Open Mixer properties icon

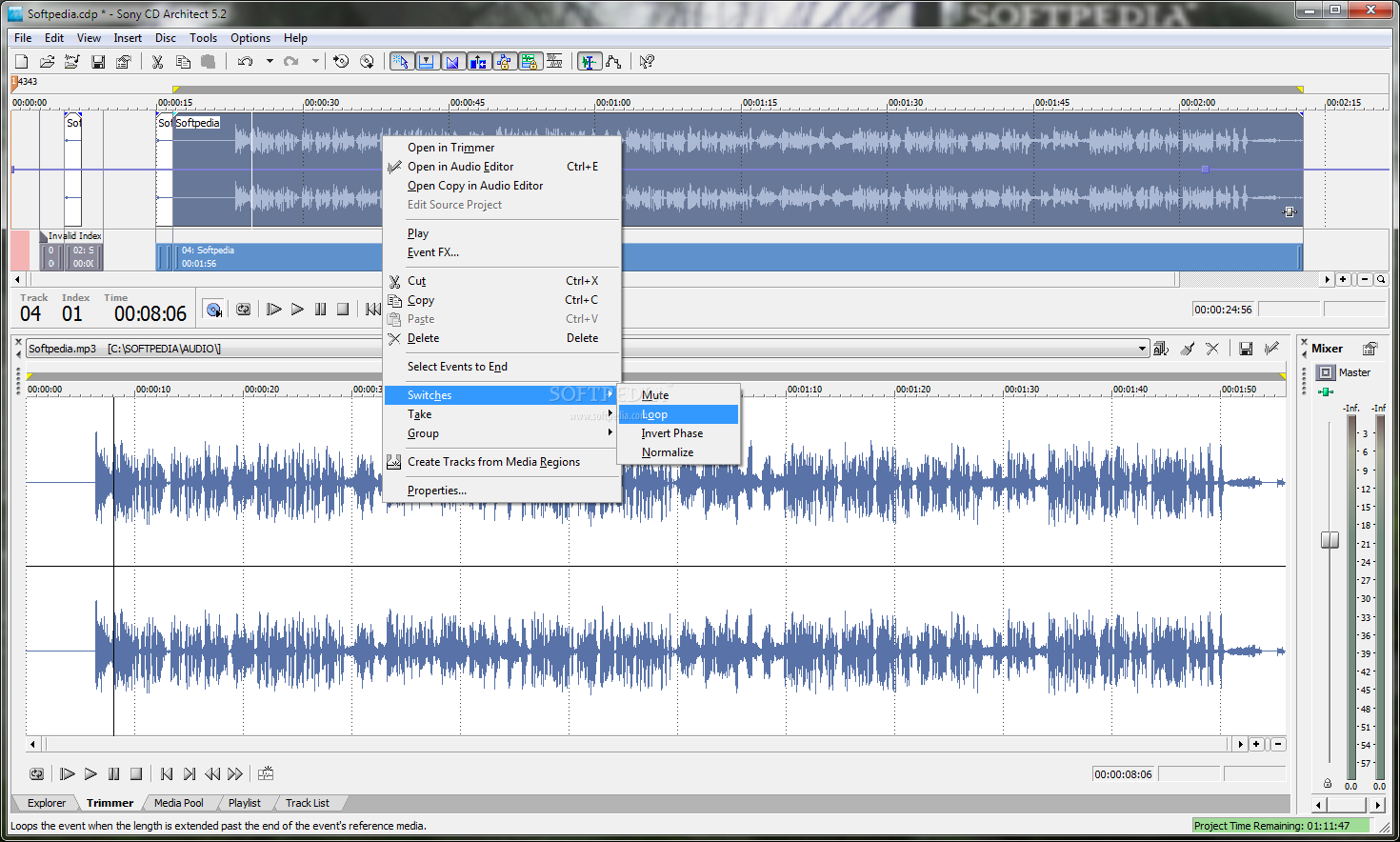pyautogui.click(x=1370, y=349)
